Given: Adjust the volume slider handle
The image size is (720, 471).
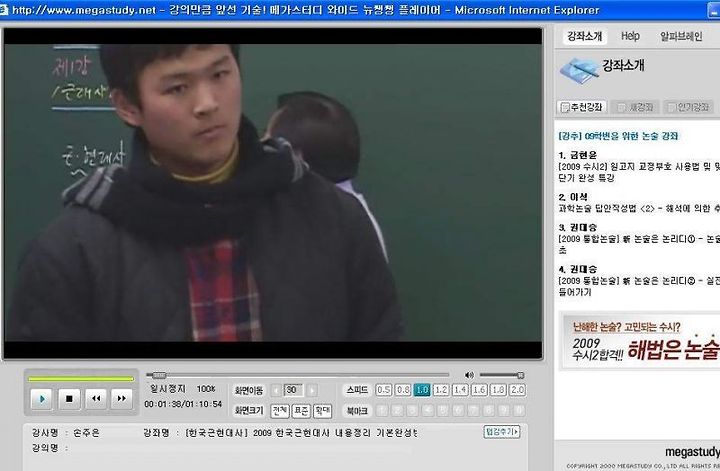Looking at the screenshot, I should 520,375.
